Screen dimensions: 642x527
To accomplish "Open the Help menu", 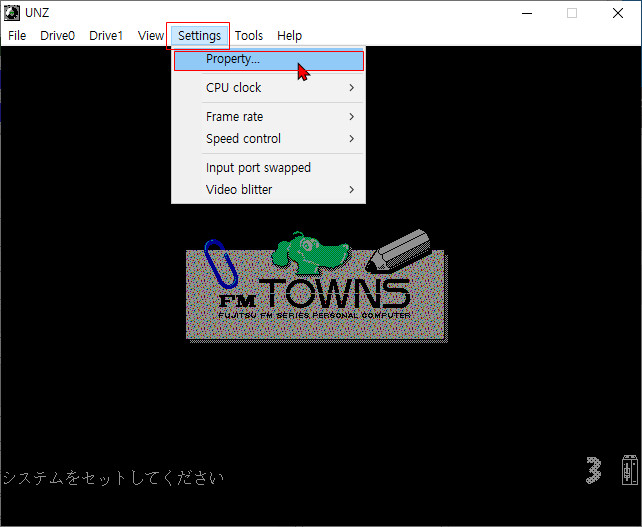I will pos(289,36).
